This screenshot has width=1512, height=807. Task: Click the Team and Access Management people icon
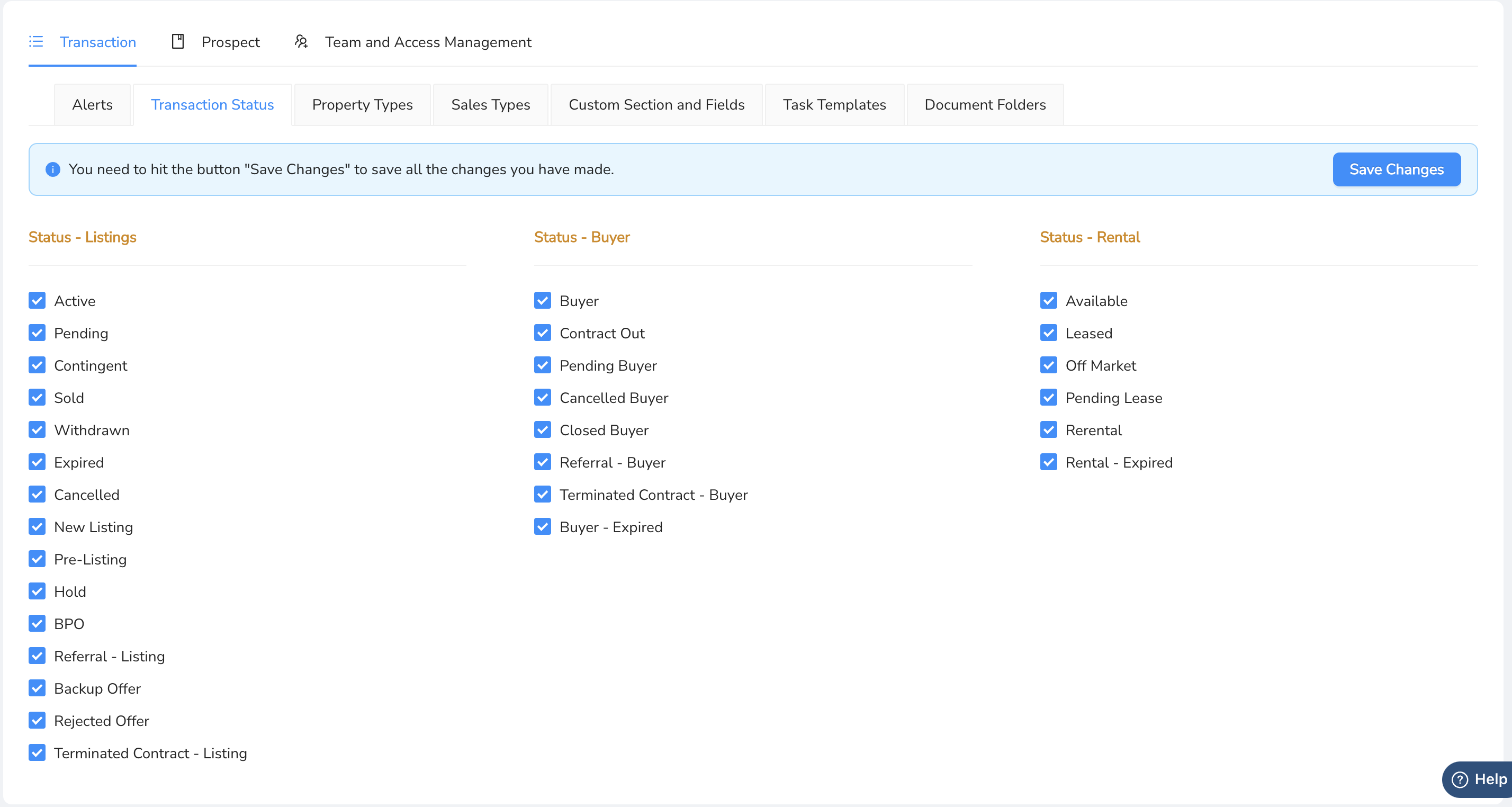click(301, 42)
